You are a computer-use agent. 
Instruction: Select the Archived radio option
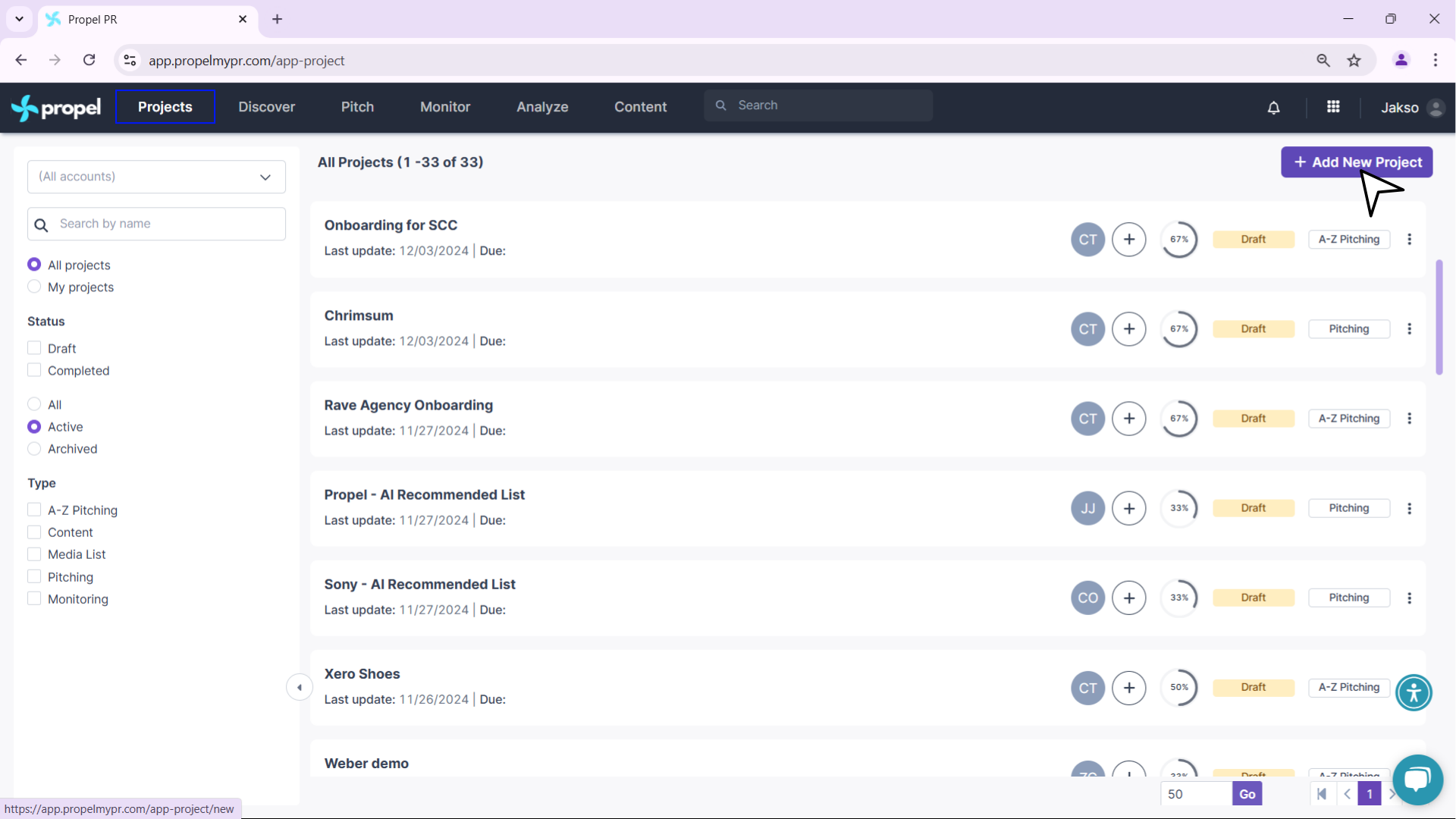coord(34,449)
